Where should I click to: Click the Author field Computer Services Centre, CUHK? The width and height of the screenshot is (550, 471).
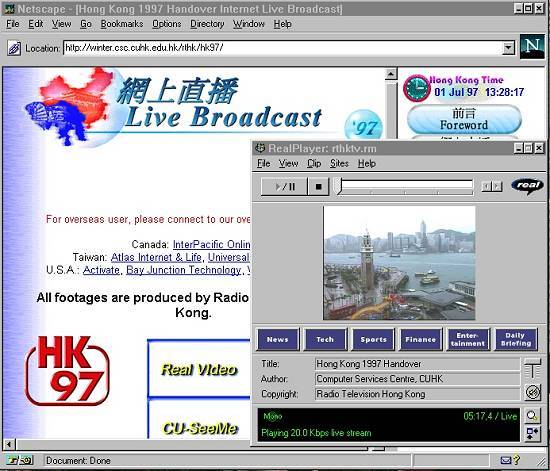pyautogui.click(x=380, y=379)
